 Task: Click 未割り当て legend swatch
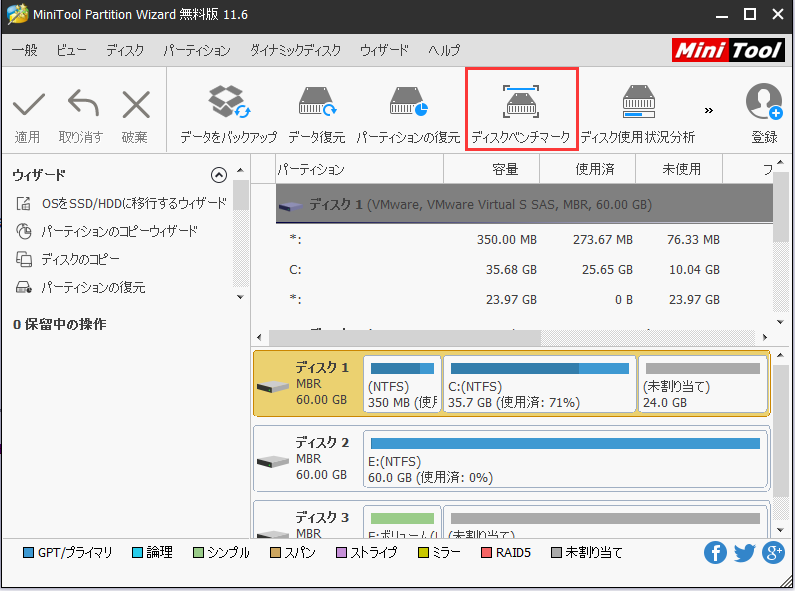click(556, 552)
